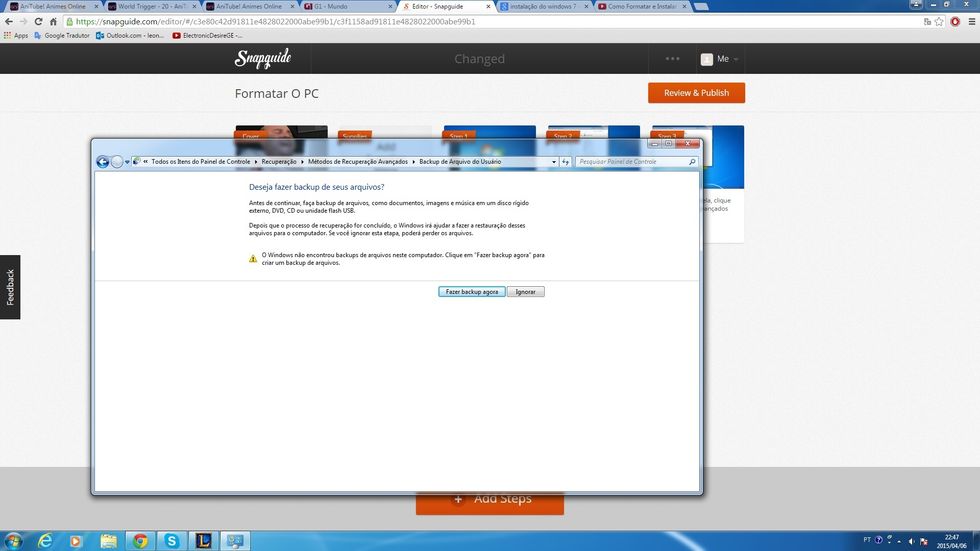Open the Windows Start menu
Image resolution: width=980 pixels, height=551 pixels.
[x=13, y=541]
